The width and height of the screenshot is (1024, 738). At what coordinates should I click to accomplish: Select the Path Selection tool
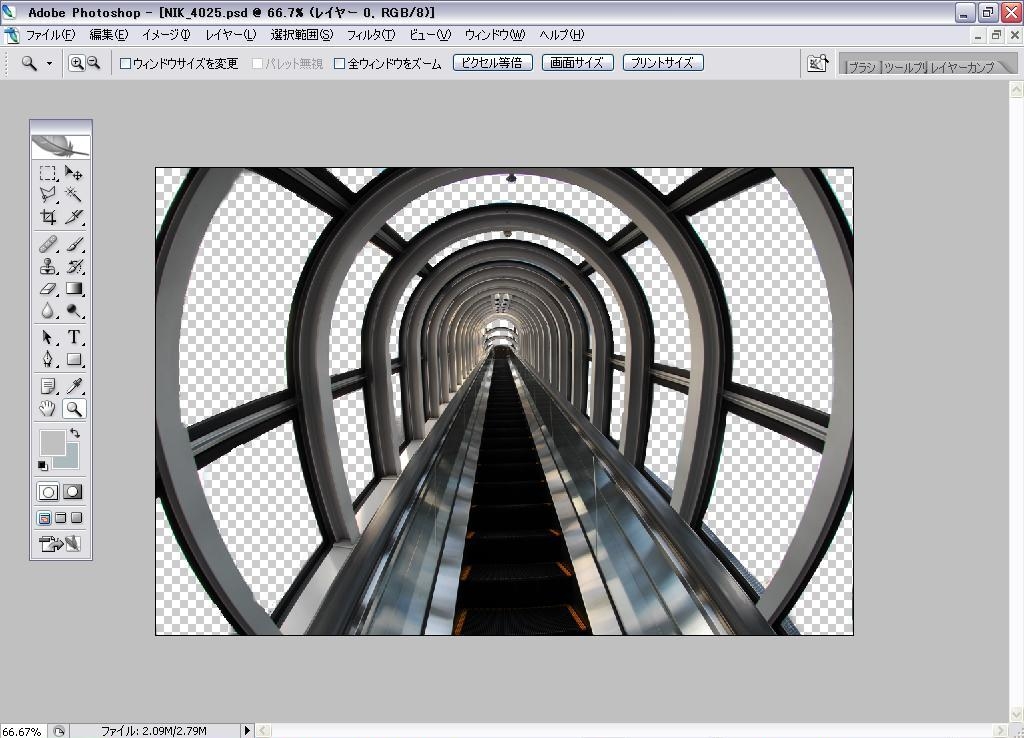47,338
